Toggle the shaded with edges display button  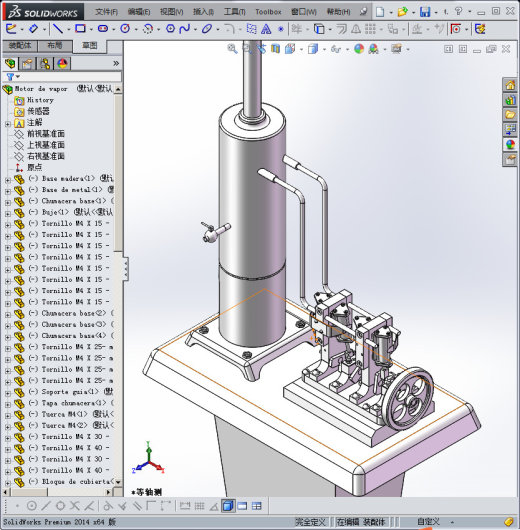(228, 506)
